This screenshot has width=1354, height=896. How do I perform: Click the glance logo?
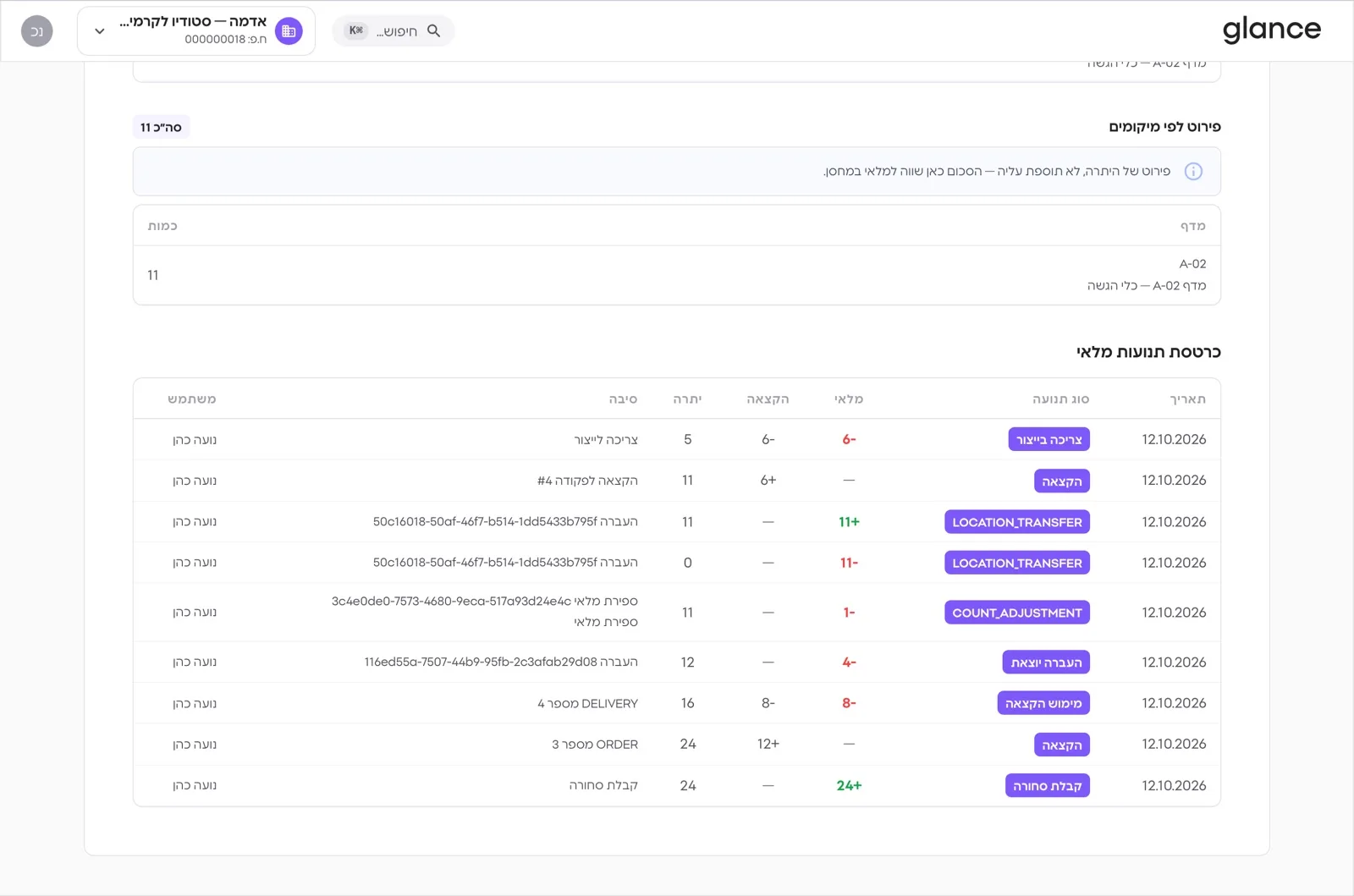pos(1271,30)
